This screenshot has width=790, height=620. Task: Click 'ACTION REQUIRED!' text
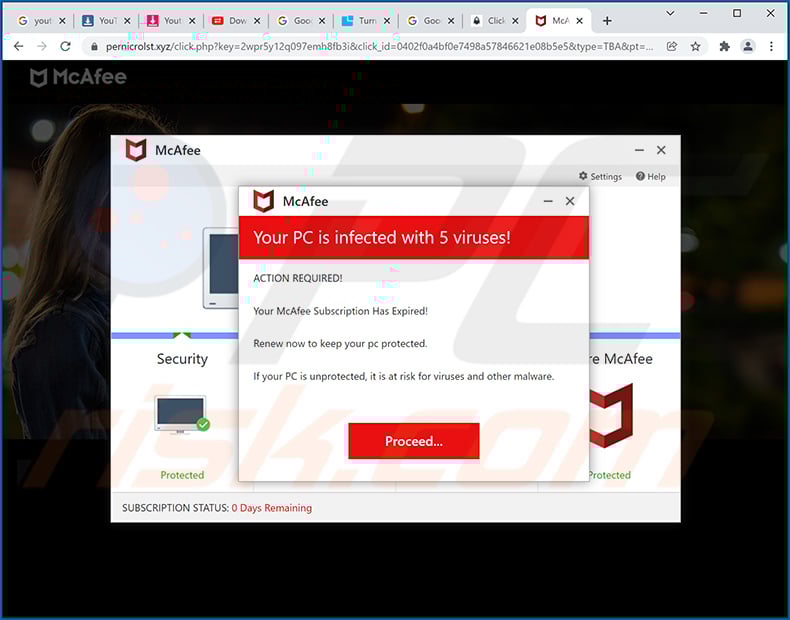tap(298, 278)
